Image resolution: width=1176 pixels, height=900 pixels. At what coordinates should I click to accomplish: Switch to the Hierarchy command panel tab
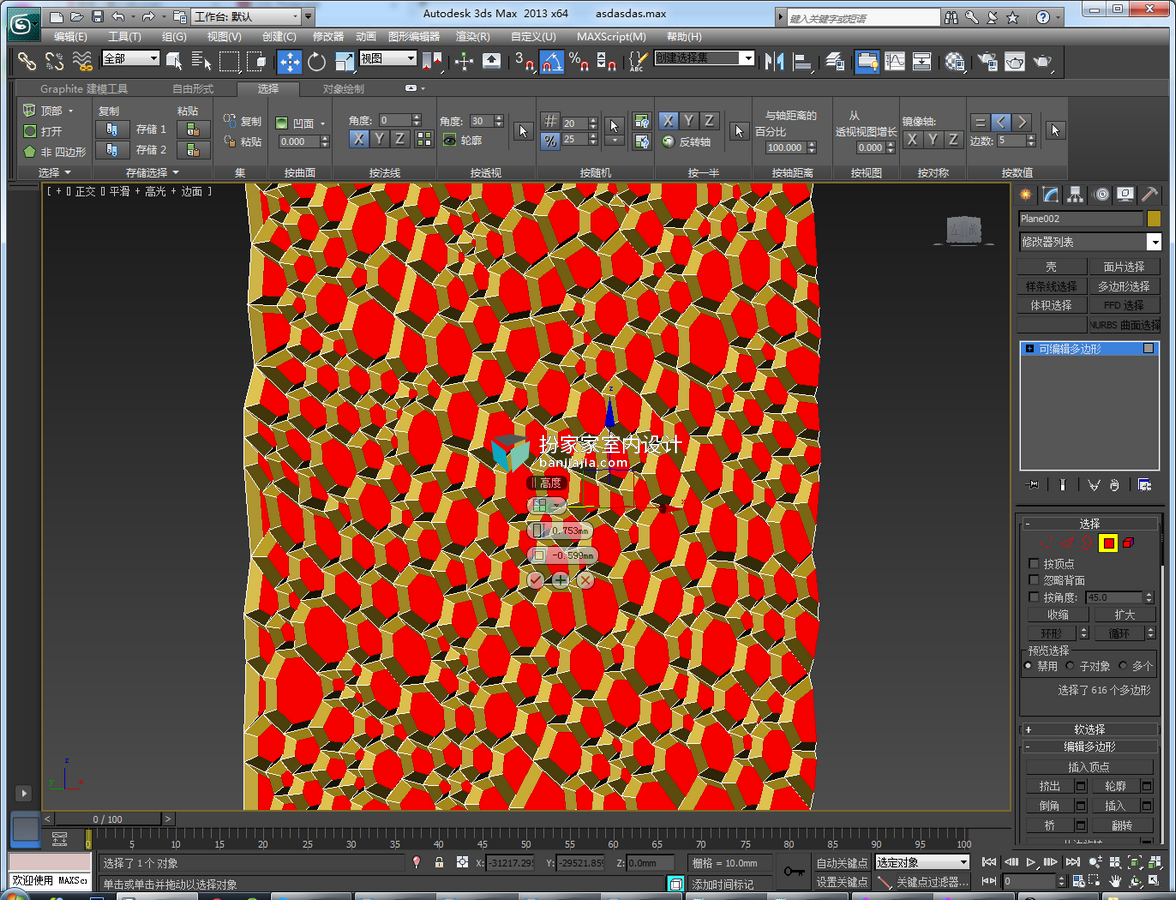pos(1076,195)
